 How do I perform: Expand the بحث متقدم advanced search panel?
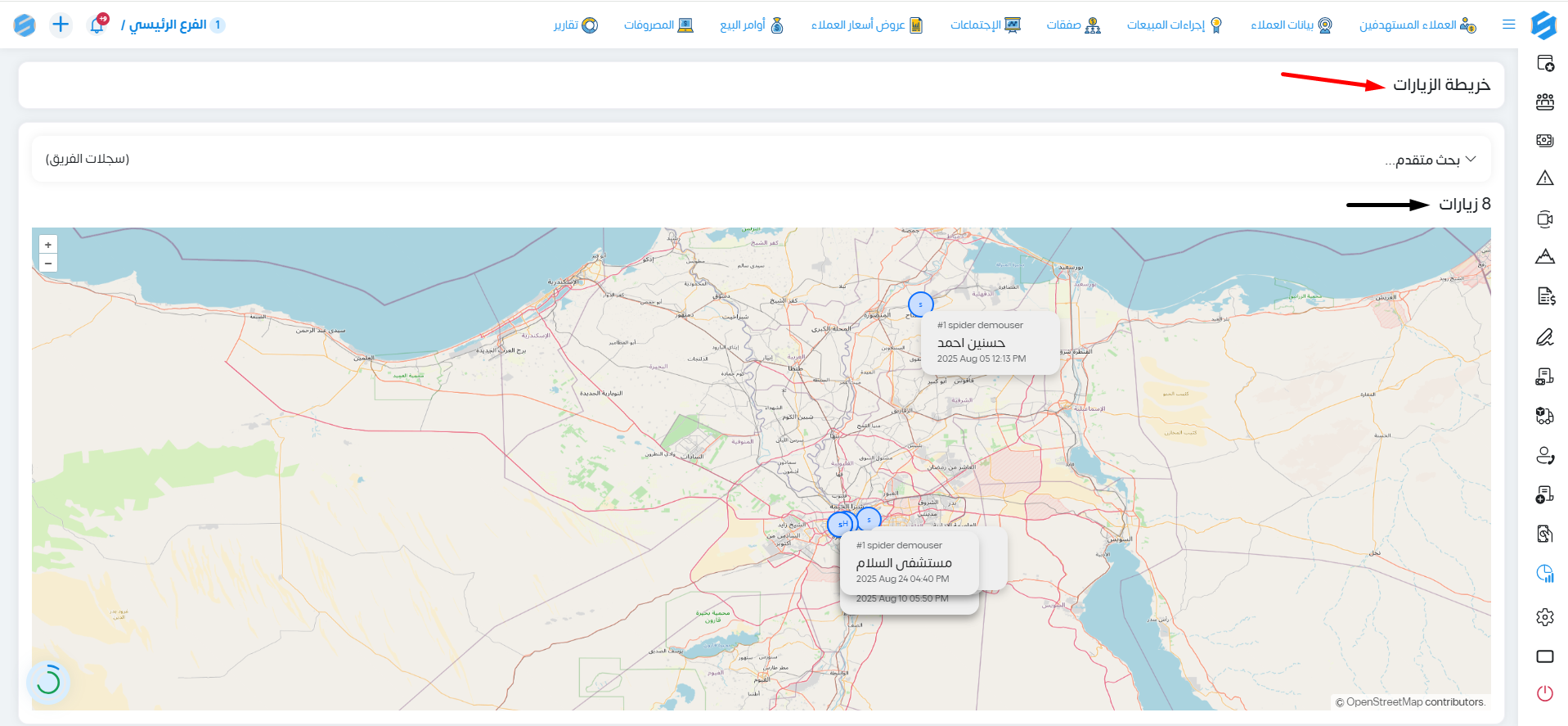pos(1430,160)
